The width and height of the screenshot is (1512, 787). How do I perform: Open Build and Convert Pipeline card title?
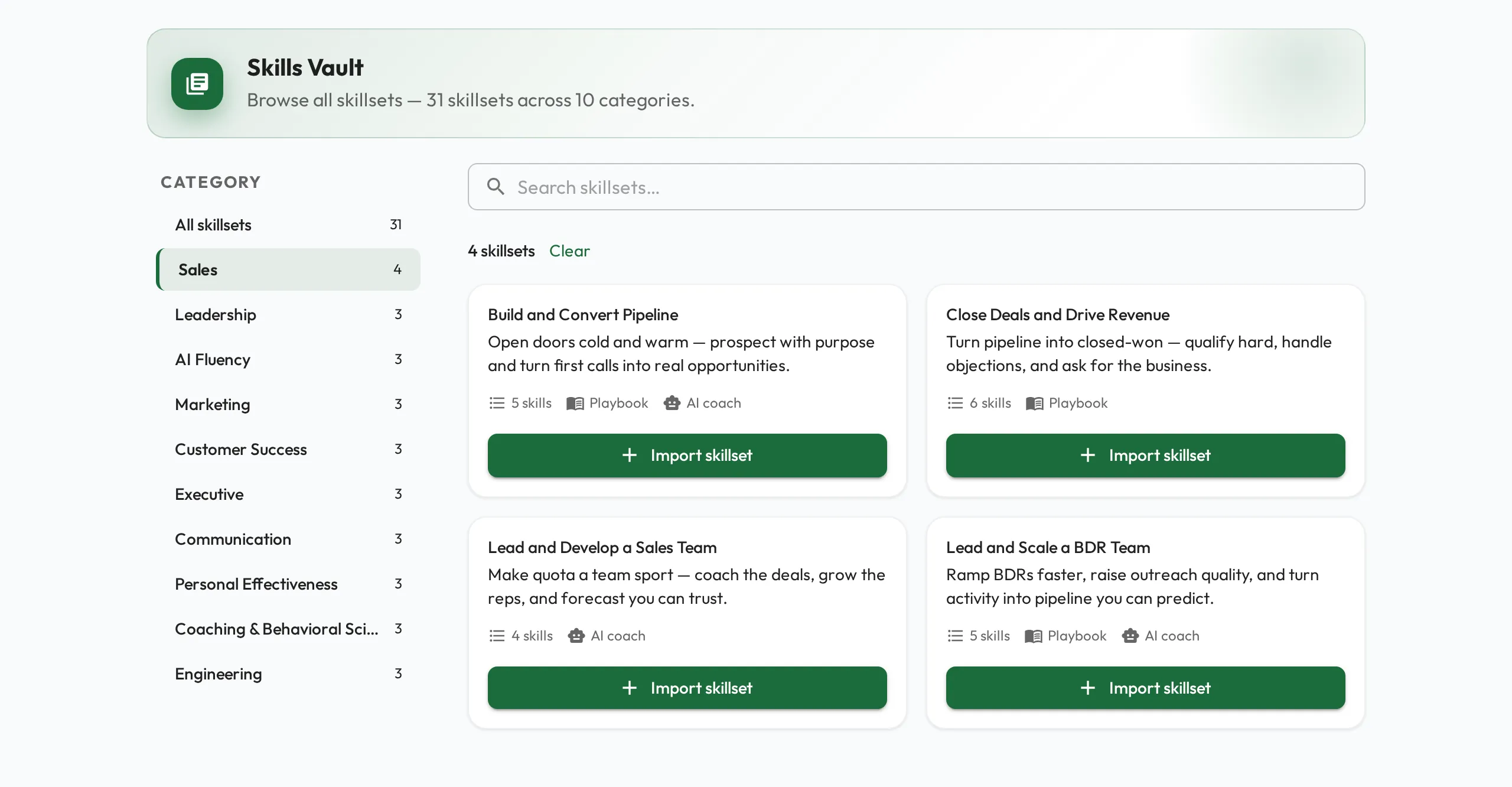pyautogui.click(x=583, y=314)
